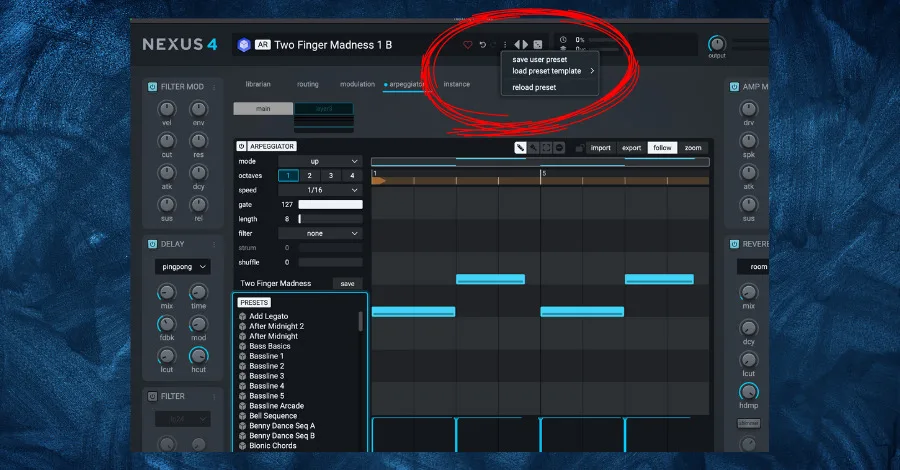Select After Midnight 2 preset
The image size is (900, 470).
tap(276, 326)
